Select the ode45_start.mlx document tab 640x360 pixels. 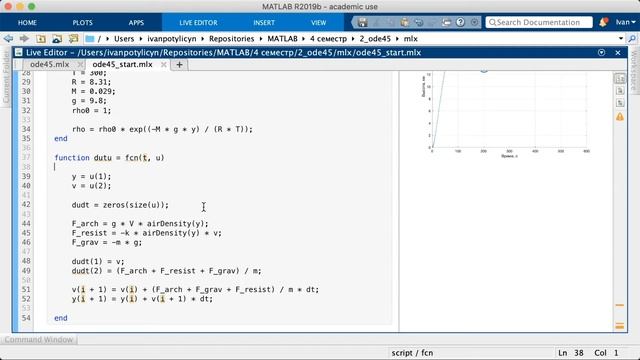122,64
